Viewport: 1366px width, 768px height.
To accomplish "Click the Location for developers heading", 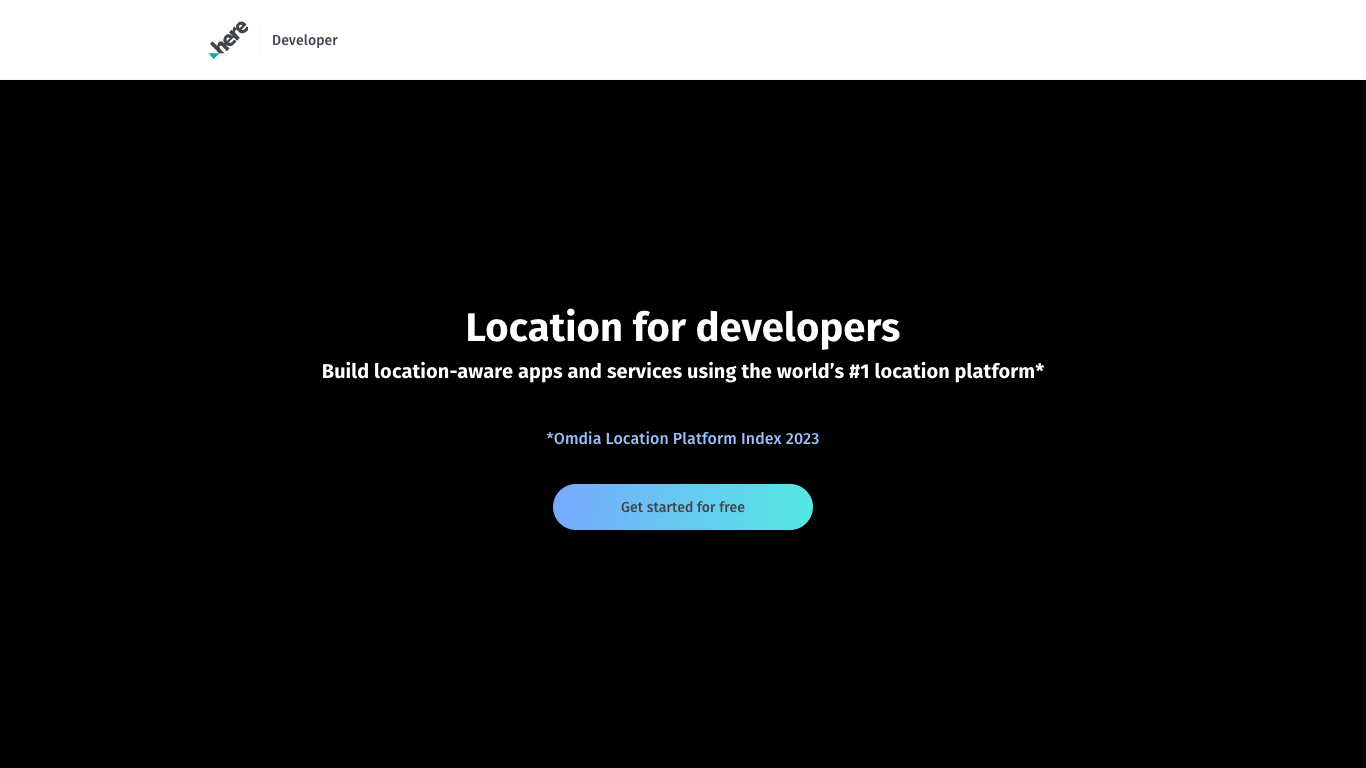I will 682,328.
